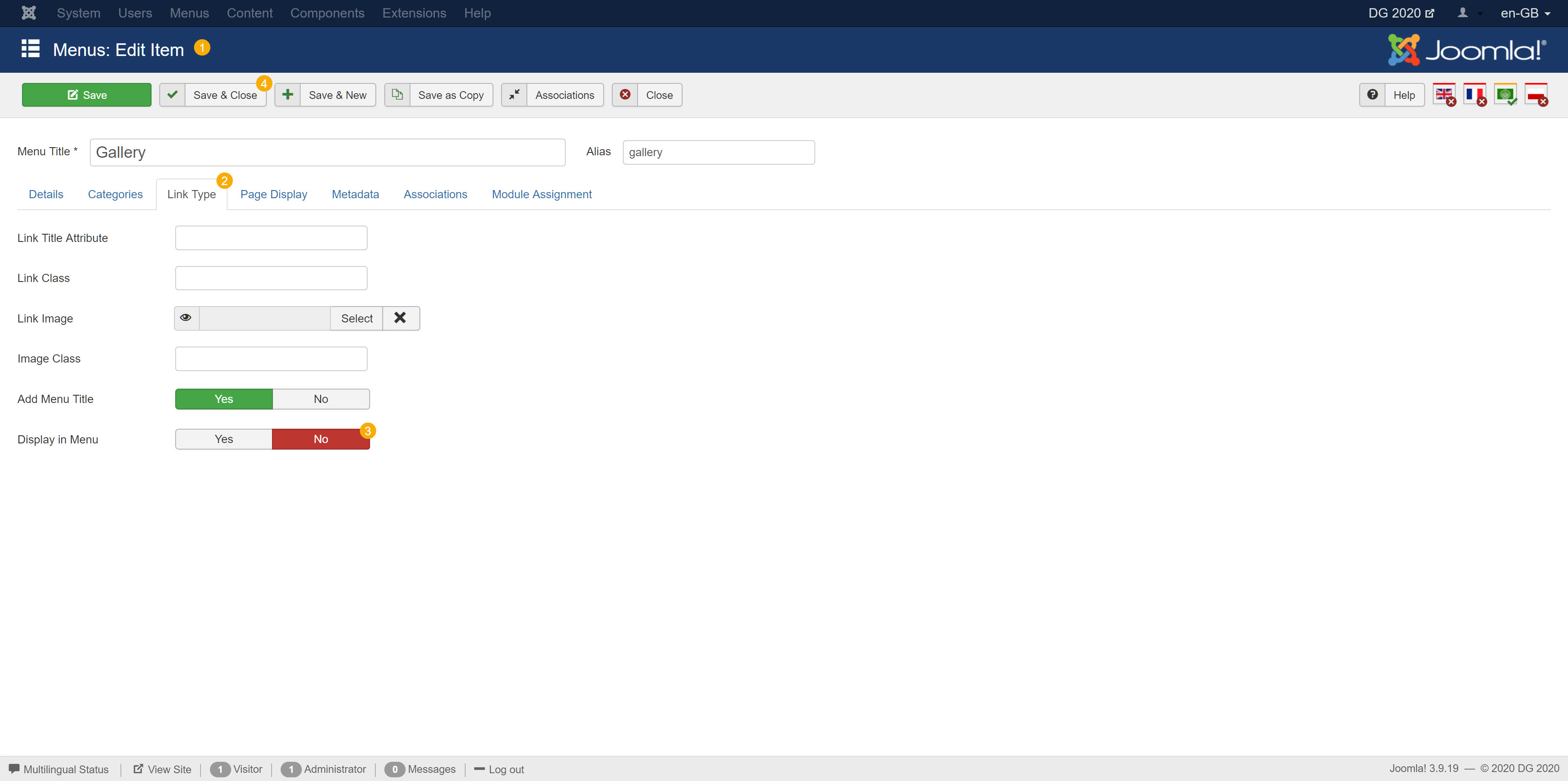Open the Extensions menu
Image resolution: width=1568 pixels, height=781 pixels.
click(414, 13)
